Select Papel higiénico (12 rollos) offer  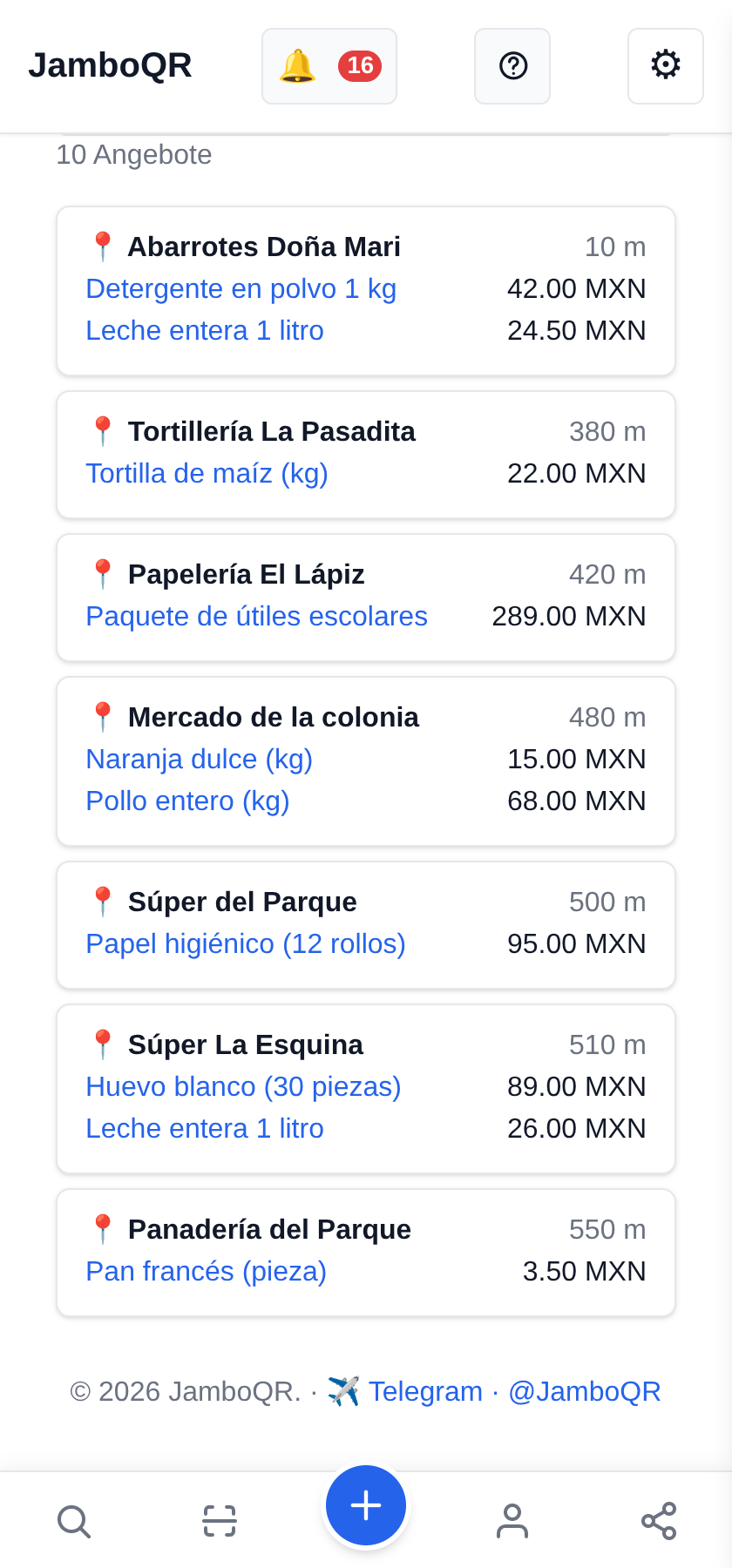(x=246, y=943)
